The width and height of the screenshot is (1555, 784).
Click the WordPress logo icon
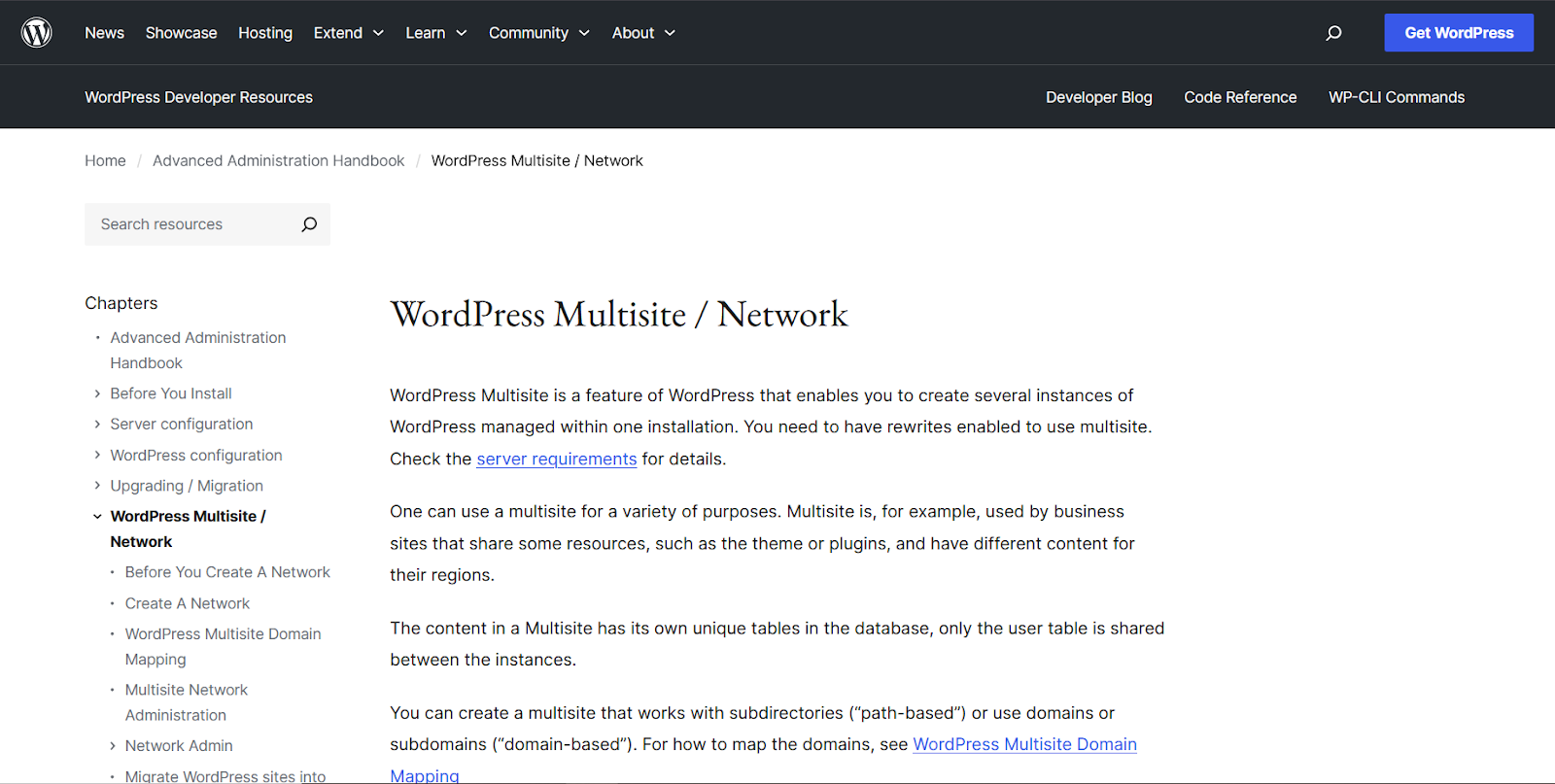pos(37,33)
